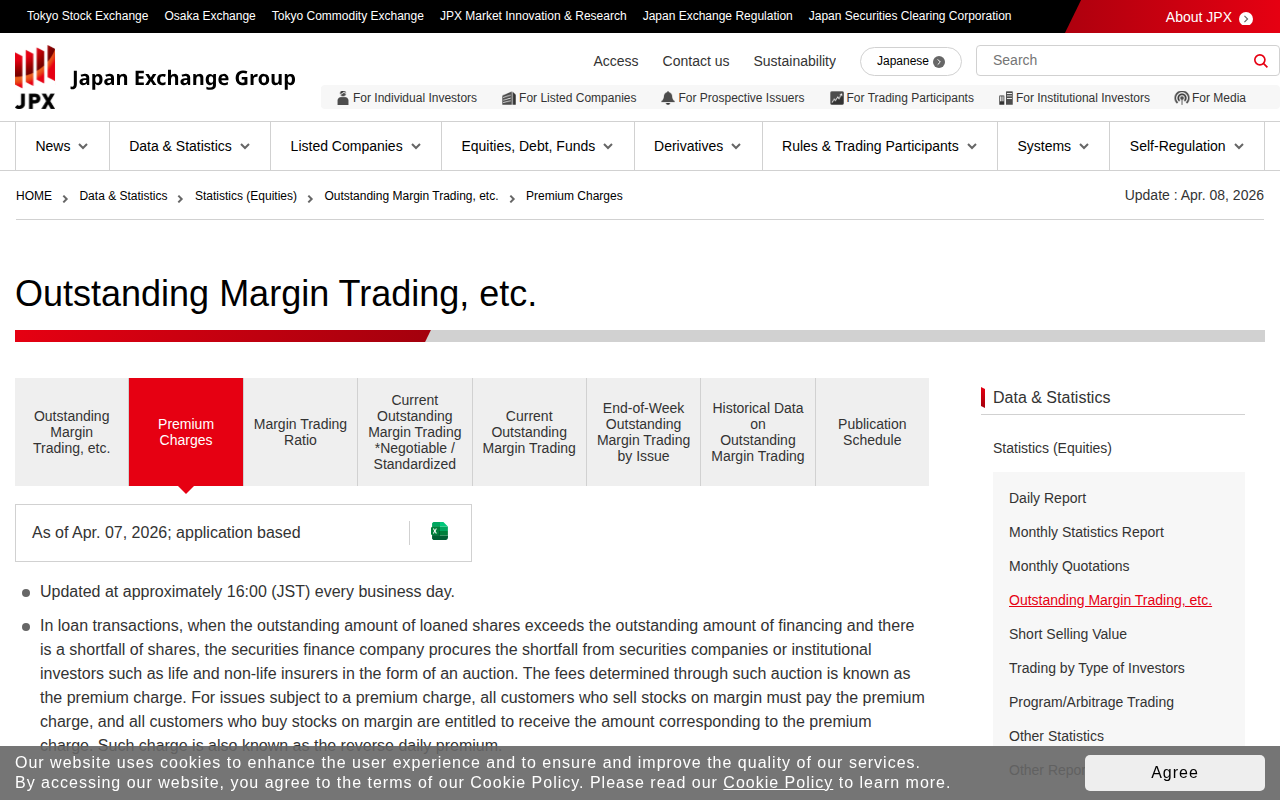Open the Sustainability link
Screen dimensions: 1280x800
(x=795, y=61)
